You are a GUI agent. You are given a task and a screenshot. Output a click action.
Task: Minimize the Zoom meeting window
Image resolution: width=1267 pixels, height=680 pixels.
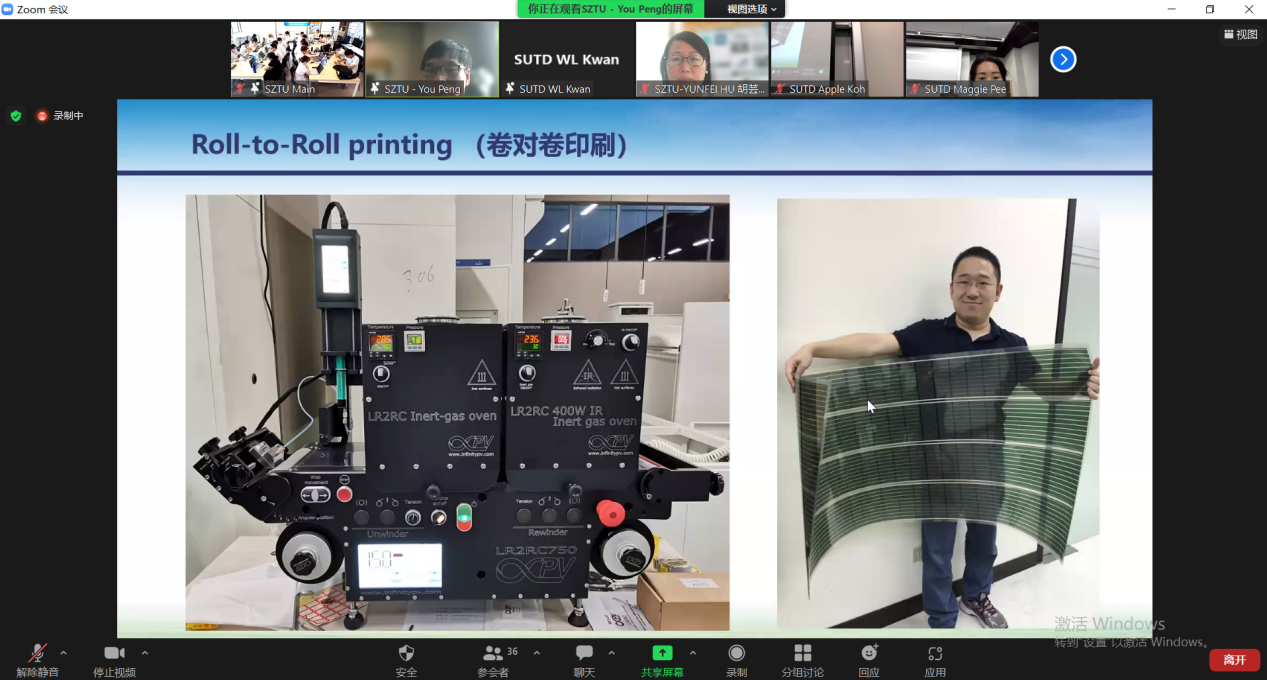[1171, 9]
